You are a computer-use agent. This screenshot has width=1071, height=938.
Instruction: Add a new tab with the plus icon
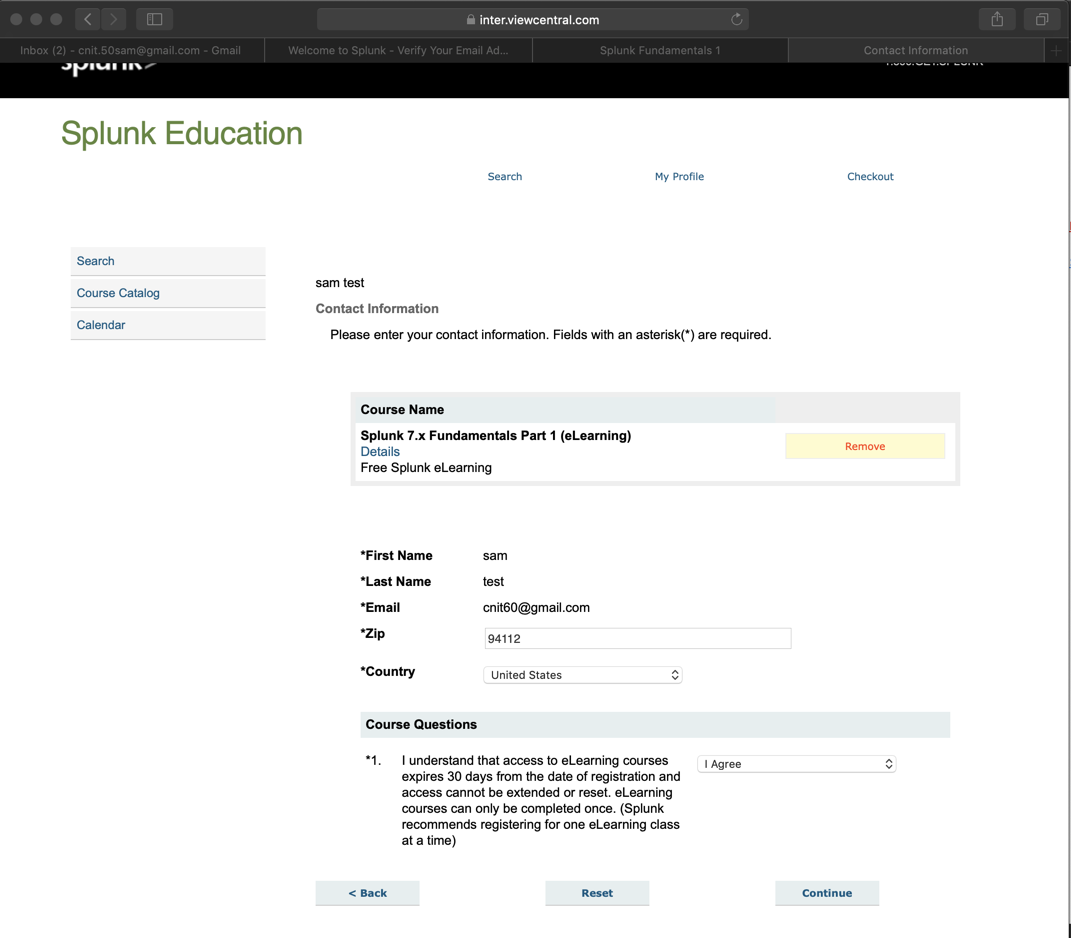click(x=1056, y=51)
